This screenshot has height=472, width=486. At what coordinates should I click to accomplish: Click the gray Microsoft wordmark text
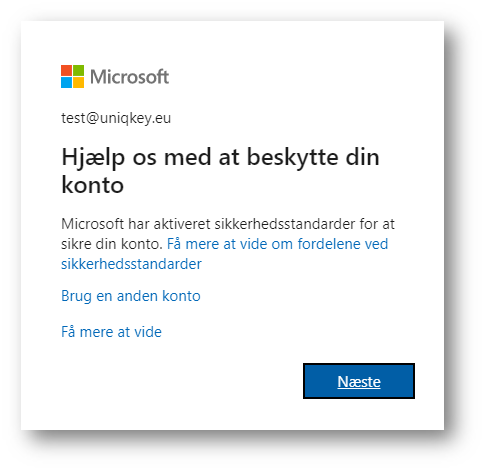130,77
